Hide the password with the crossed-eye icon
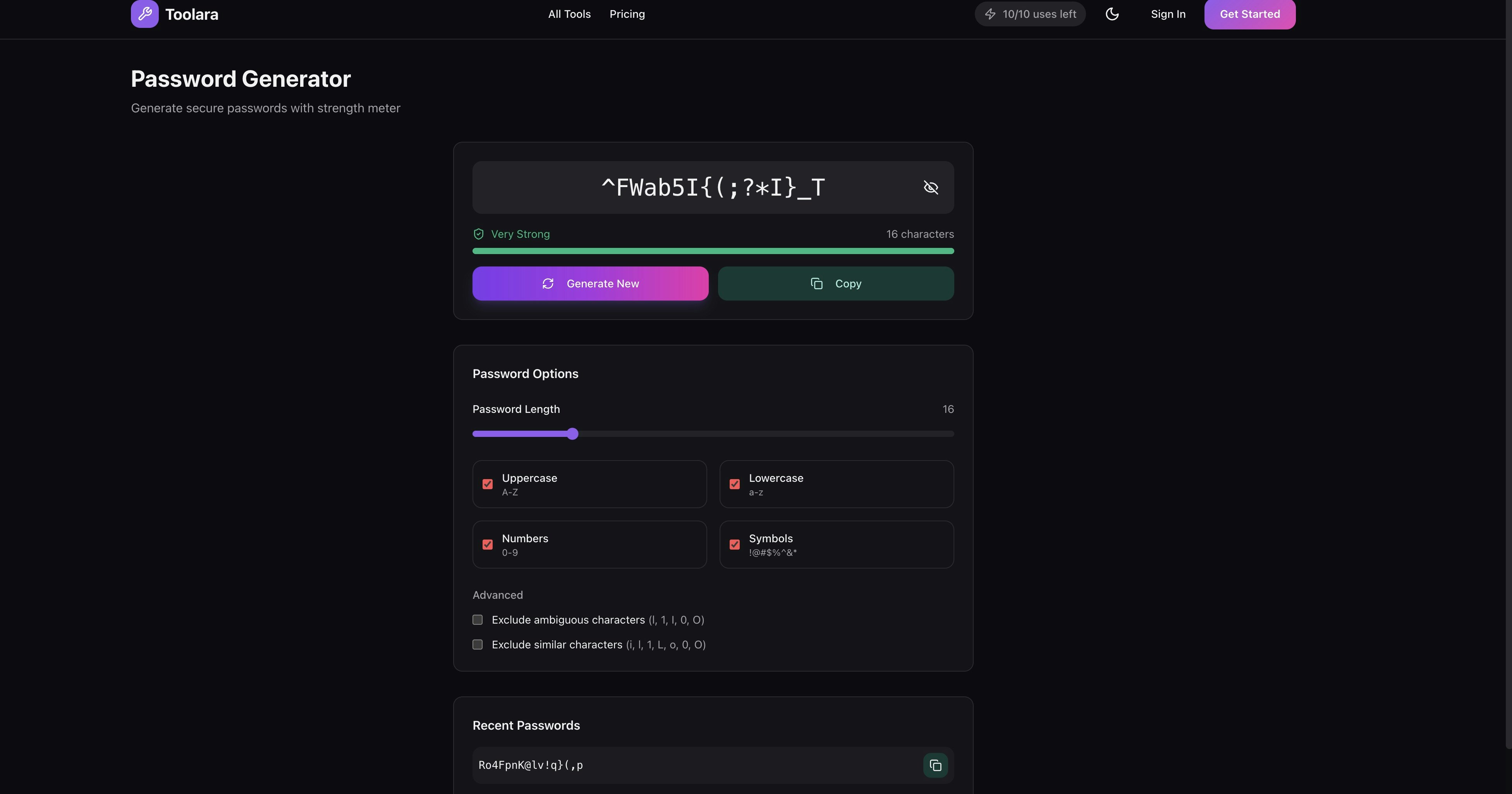The image size is (1512, 794). [x=930, y=187]
